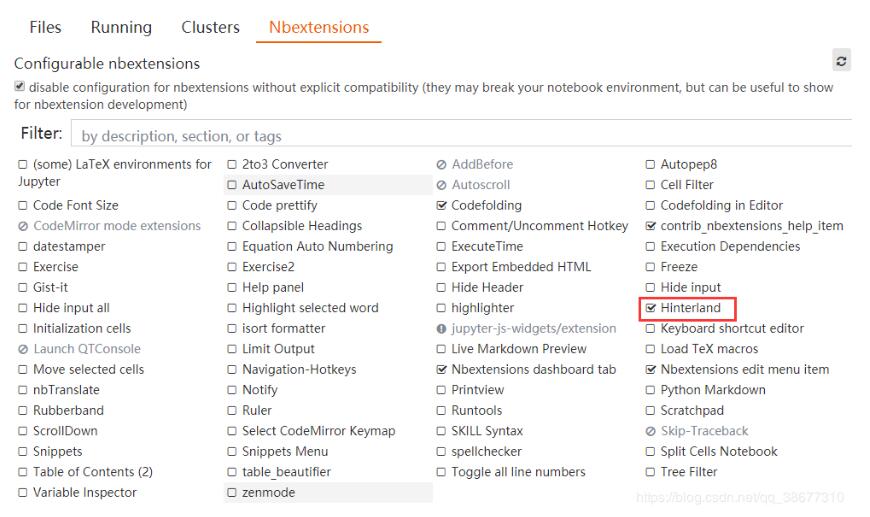Open the CodeMirror mode extensions entry
Image resolution: width=870 pixels, height=517 pixels.
point(116,226)
